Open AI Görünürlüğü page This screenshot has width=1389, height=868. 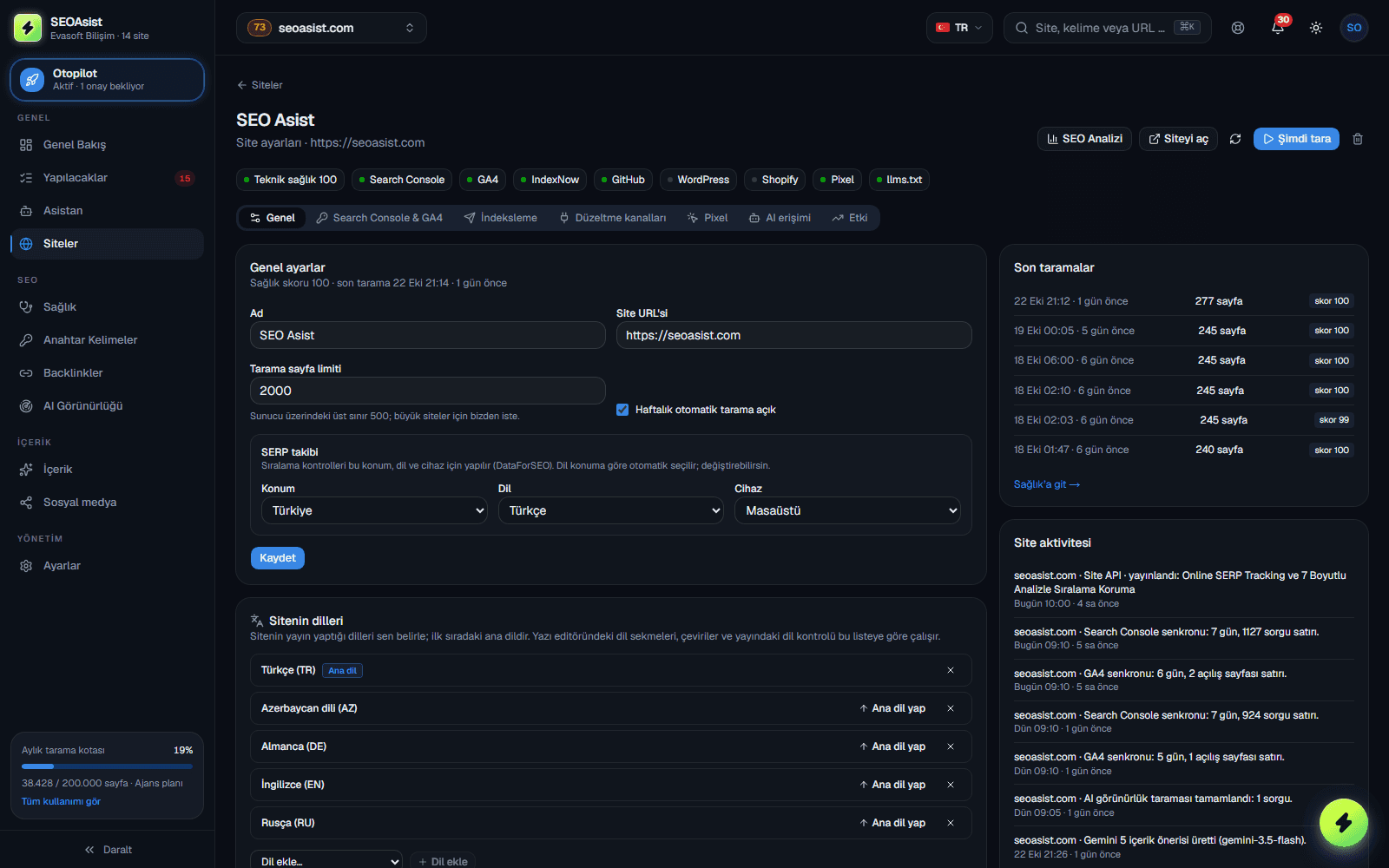(x=108, y=406)
